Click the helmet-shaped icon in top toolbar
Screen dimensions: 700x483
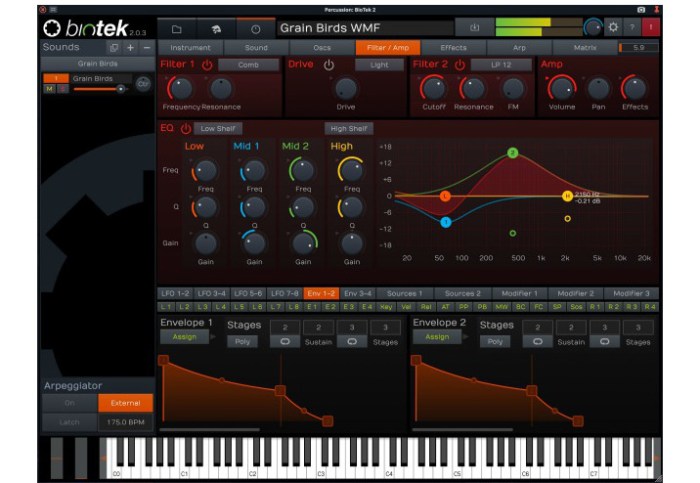(x=217, y=29)
